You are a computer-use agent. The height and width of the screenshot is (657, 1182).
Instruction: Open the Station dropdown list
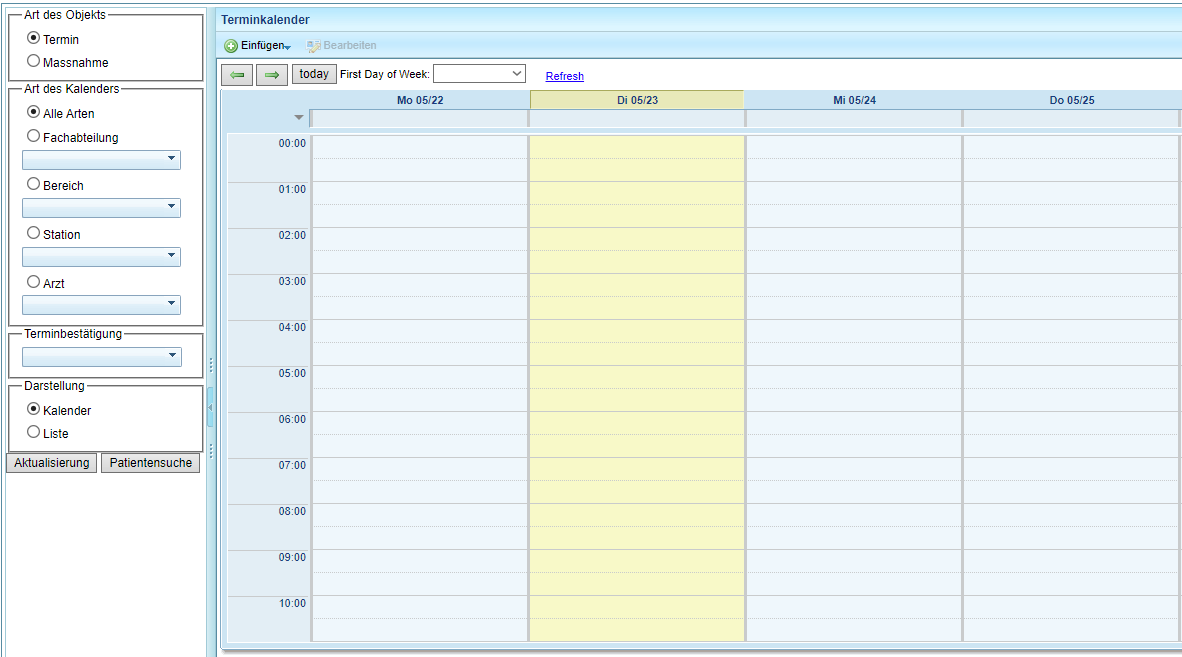coord(172,256)
